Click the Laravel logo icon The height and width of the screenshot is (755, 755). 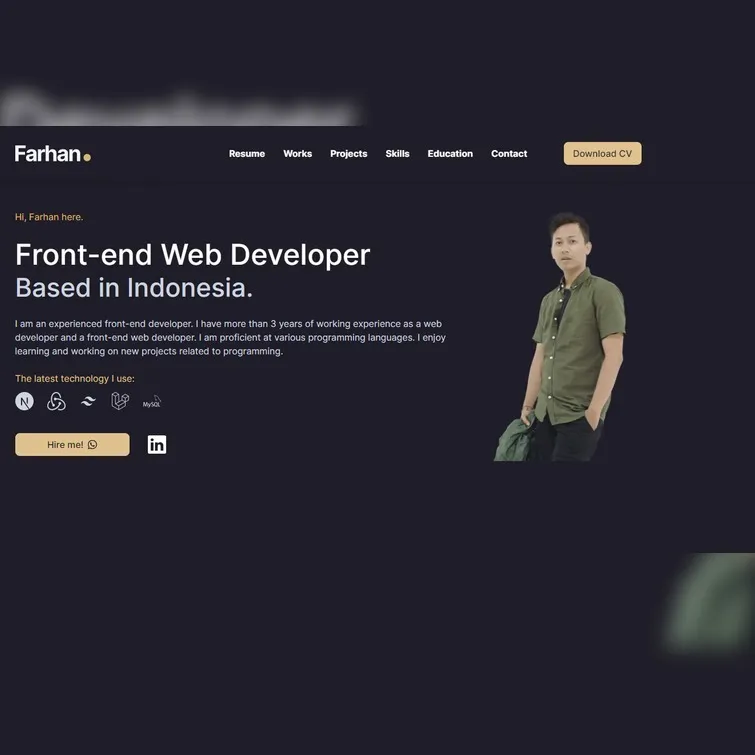(120, 401)
